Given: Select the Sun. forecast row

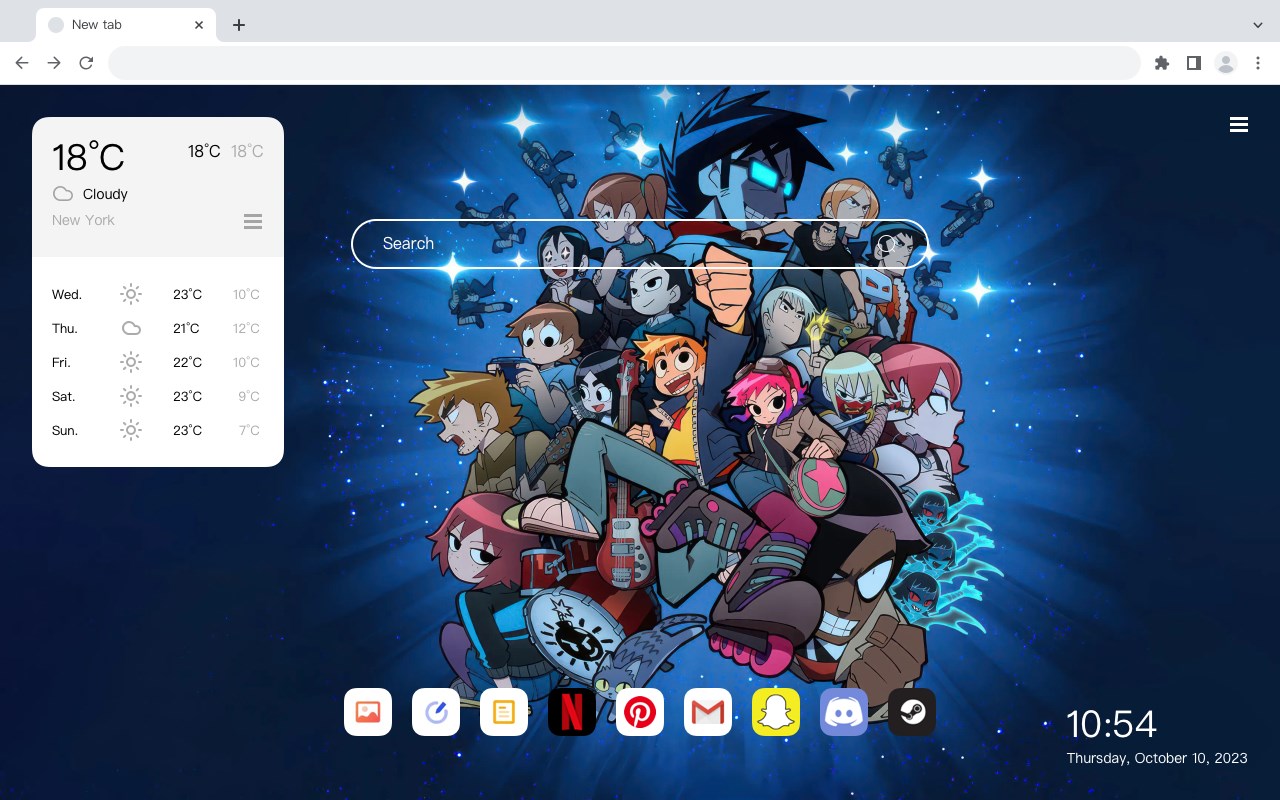Looking at the screenshot, I should 158,430.
